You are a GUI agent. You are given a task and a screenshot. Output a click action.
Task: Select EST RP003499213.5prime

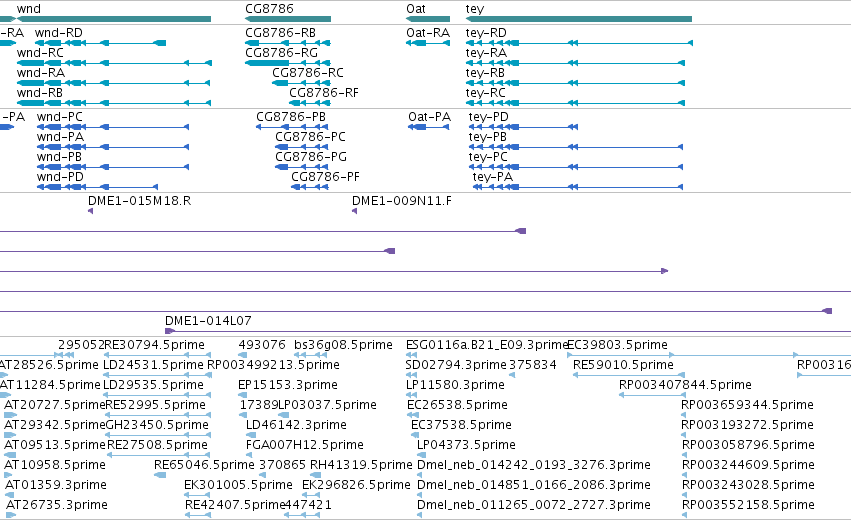[274, 365]
